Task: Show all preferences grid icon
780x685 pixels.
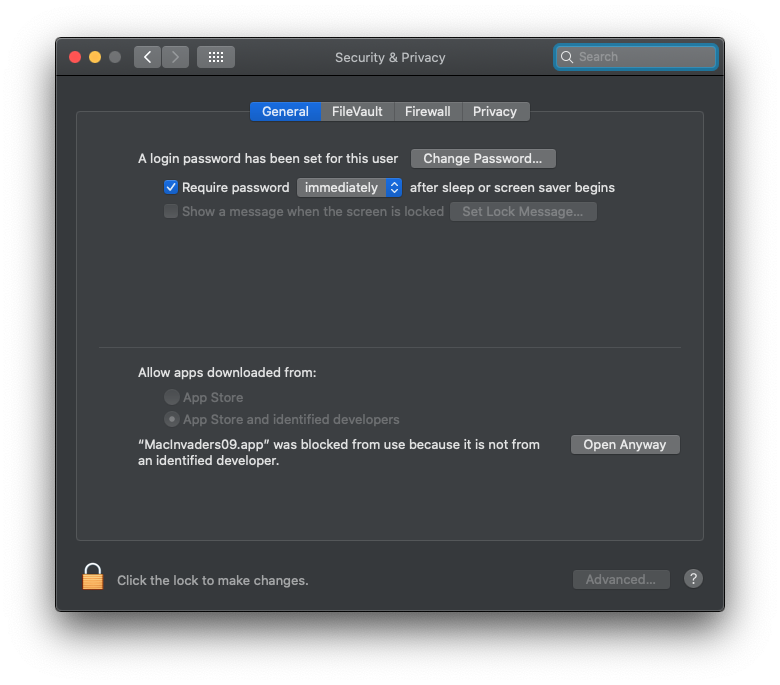Action: 216,57
